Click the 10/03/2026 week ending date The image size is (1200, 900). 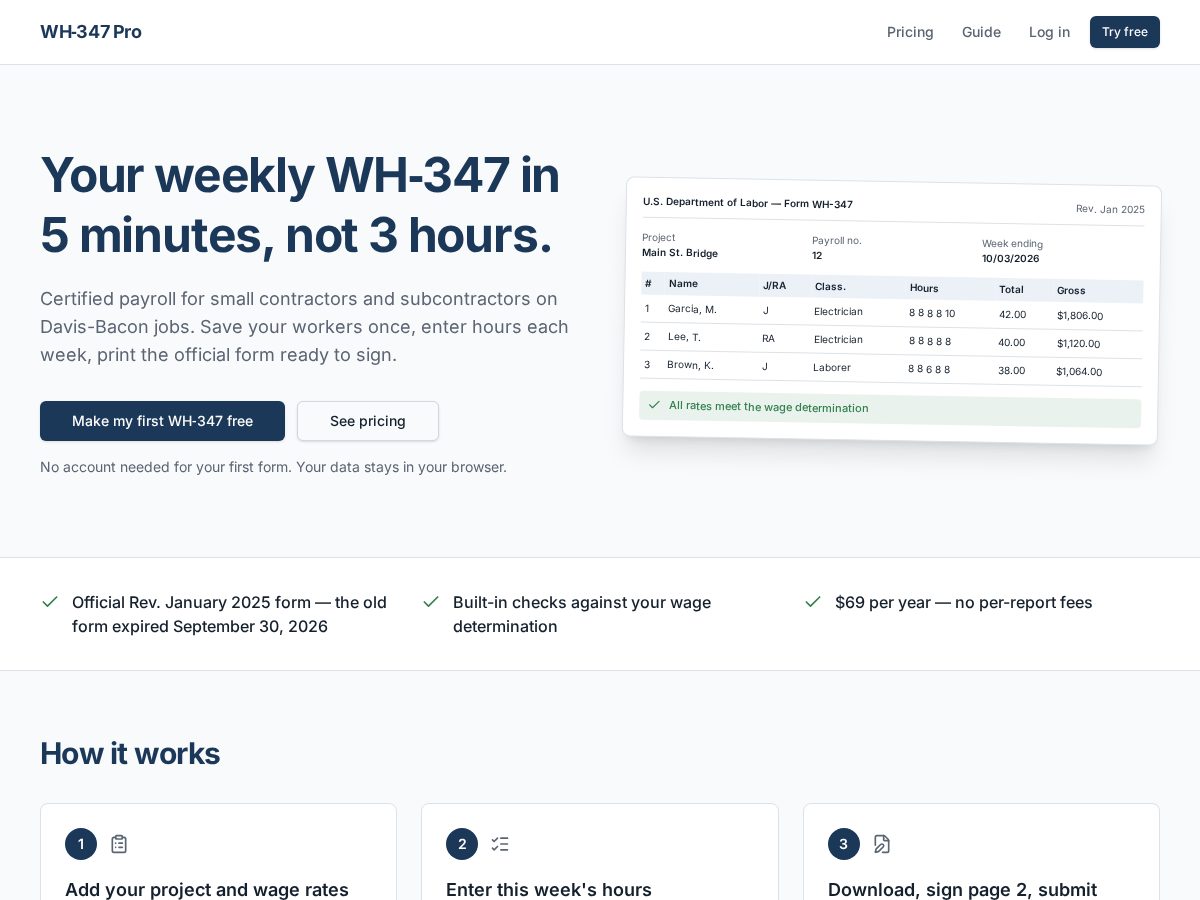[1011, 258]
